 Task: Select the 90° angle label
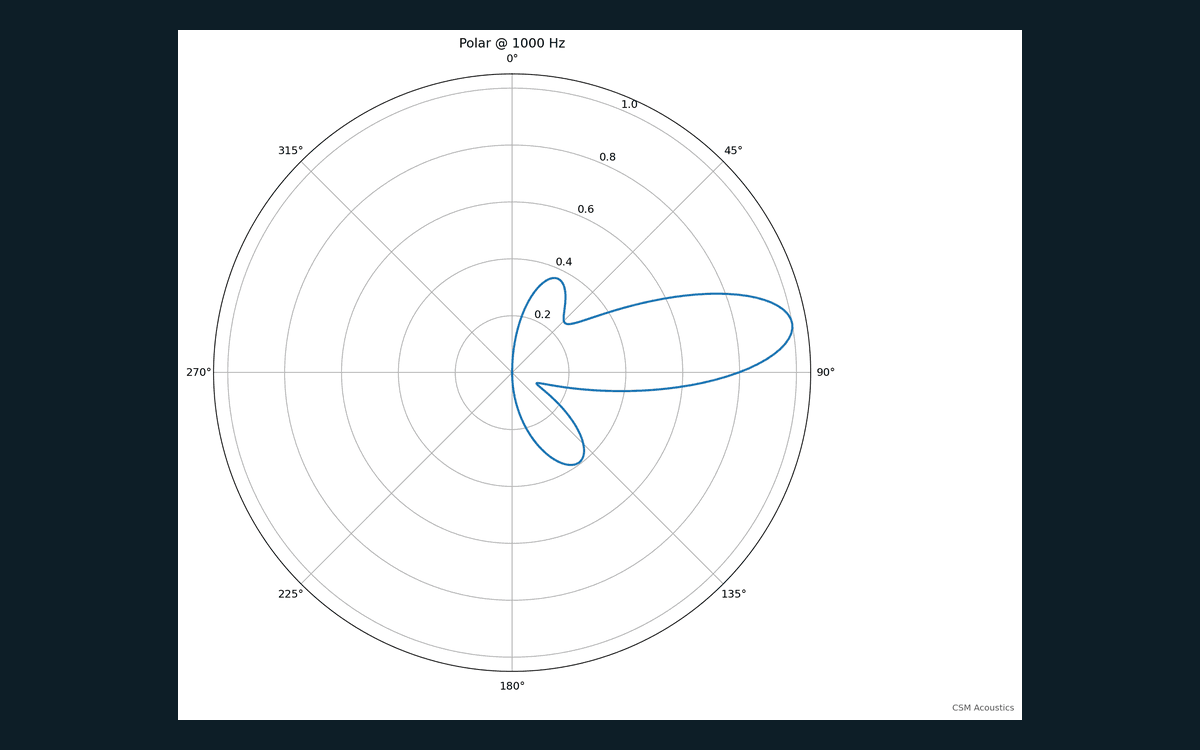click(825, 372)
